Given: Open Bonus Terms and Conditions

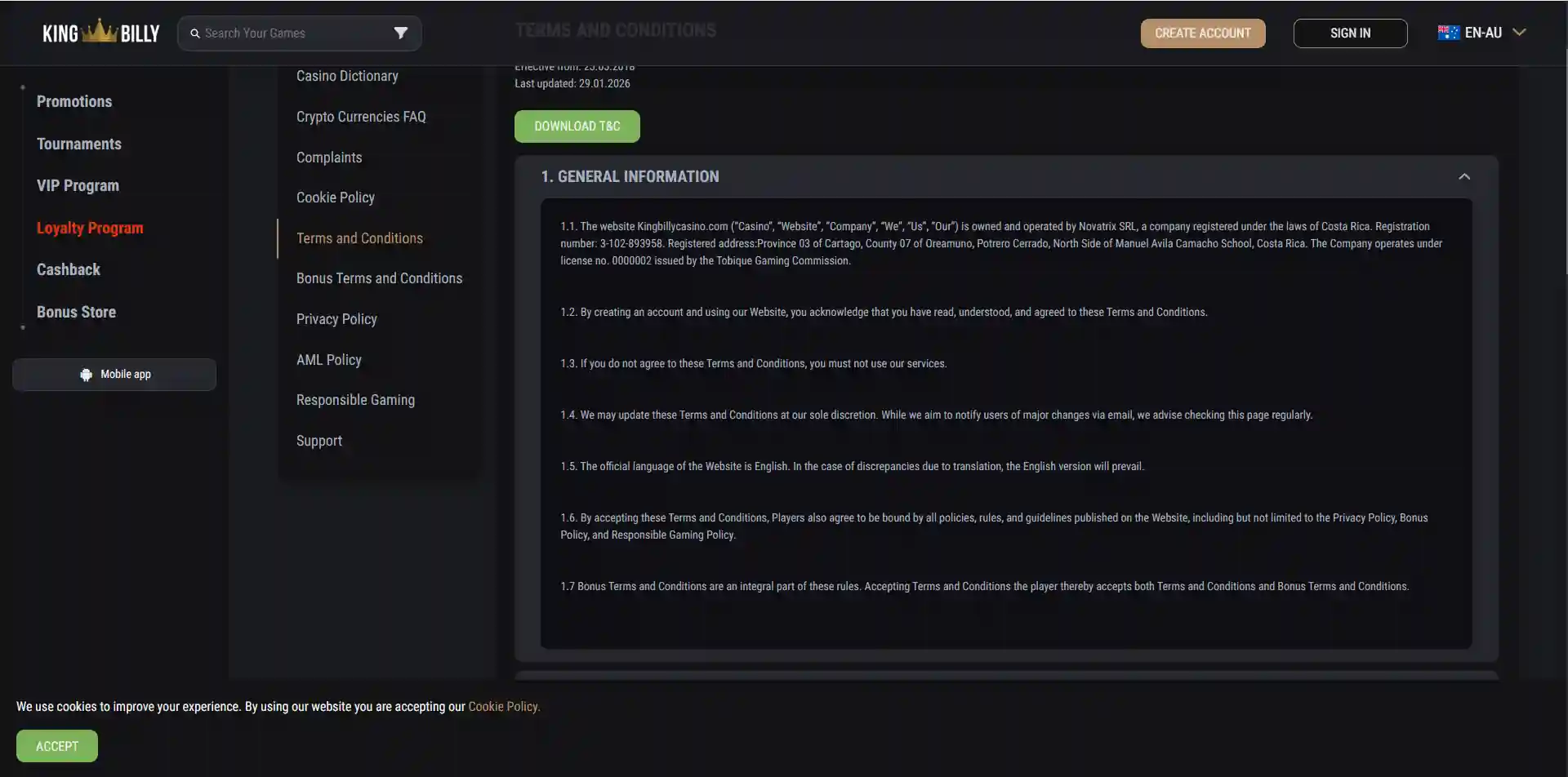Looking at the screenshot, I should (x=379, y=278).
